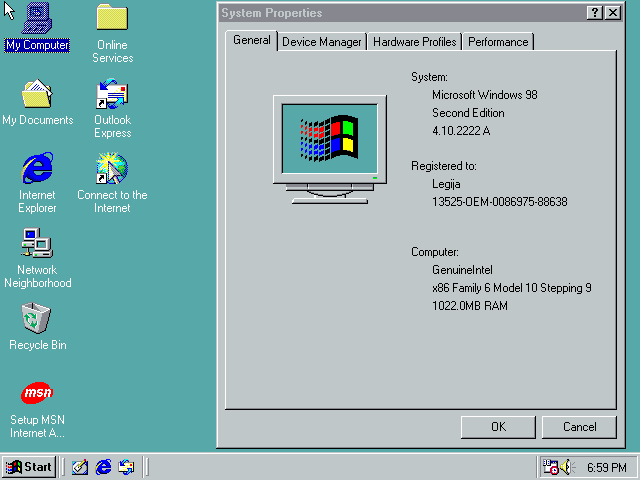Click the 'Computer:' label
This screenshot has height=480, width=640.
[x=435, y=252]
